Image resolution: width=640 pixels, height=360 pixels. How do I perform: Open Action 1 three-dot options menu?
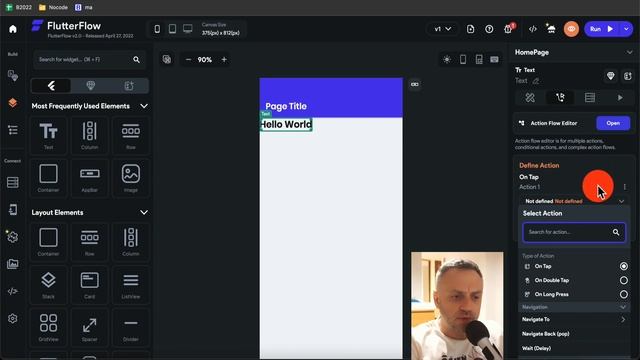pos(624,187)
